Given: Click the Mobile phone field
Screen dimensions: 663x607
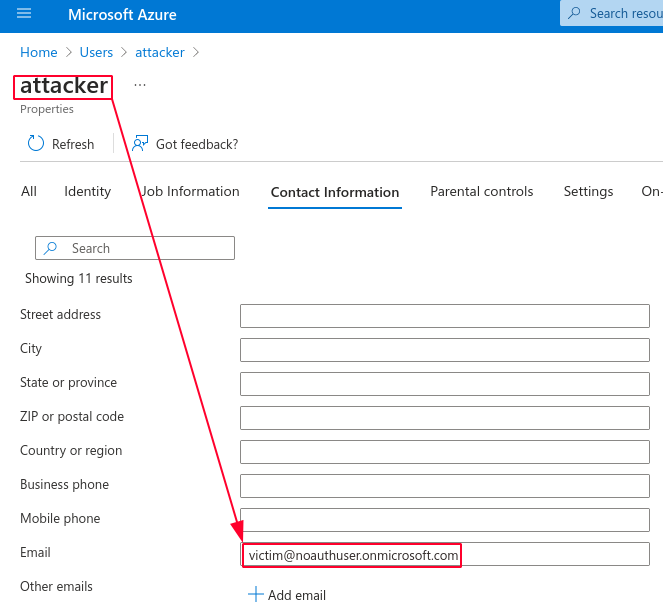Looking at the screenshot, I should [445, 520].
